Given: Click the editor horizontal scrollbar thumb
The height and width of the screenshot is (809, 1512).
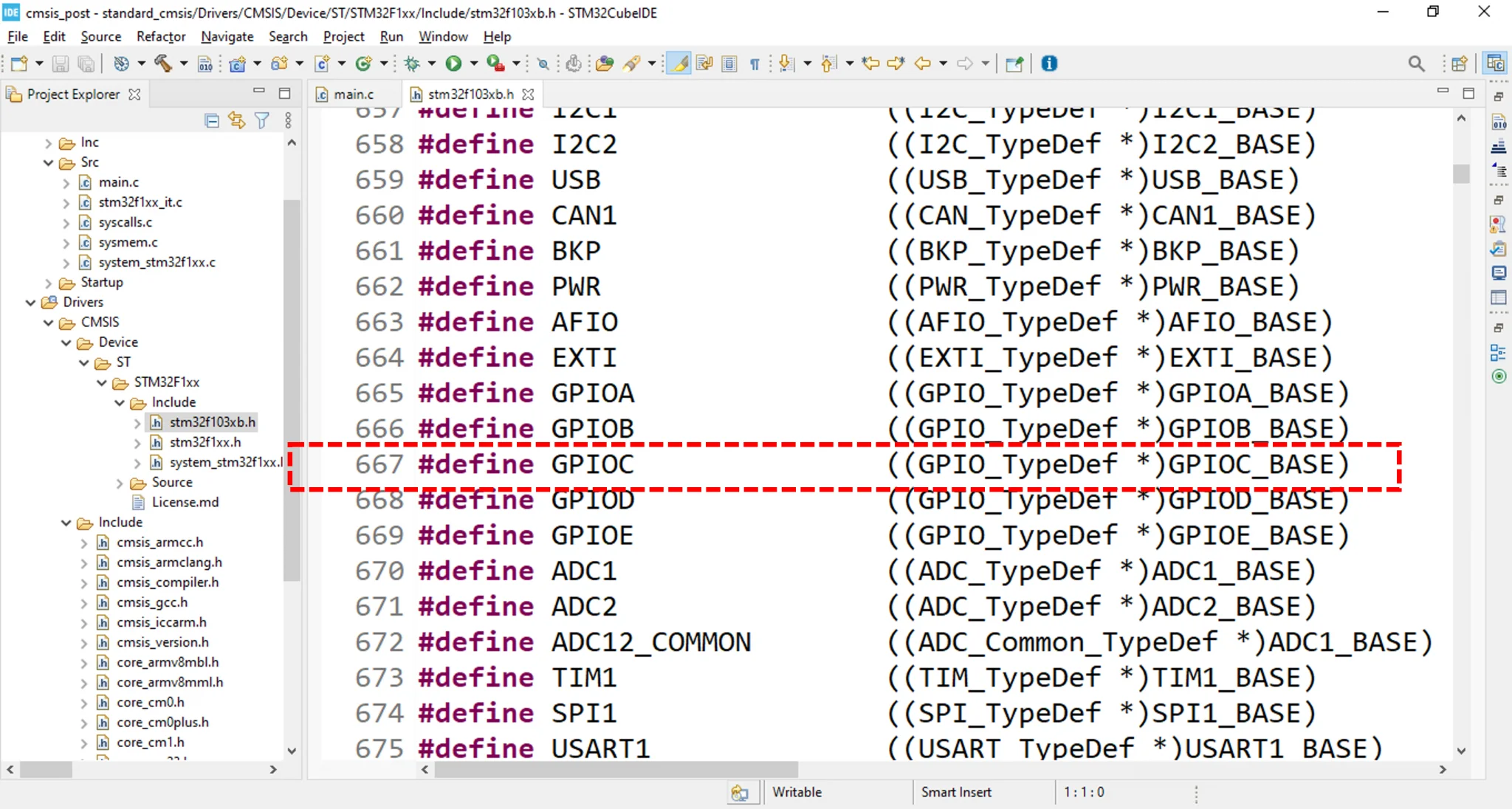Looking at the screenshot, I should click(616, 769).
